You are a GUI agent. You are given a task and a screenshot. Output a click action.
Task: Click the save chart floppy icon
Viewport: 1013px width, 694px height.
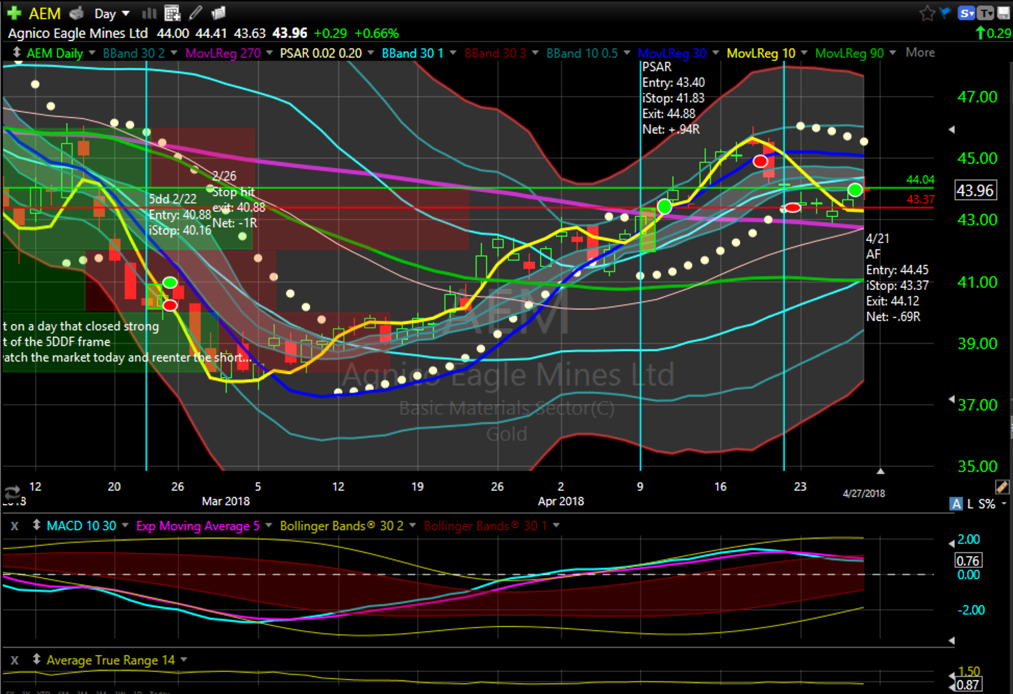click(x=1003, y=13)
